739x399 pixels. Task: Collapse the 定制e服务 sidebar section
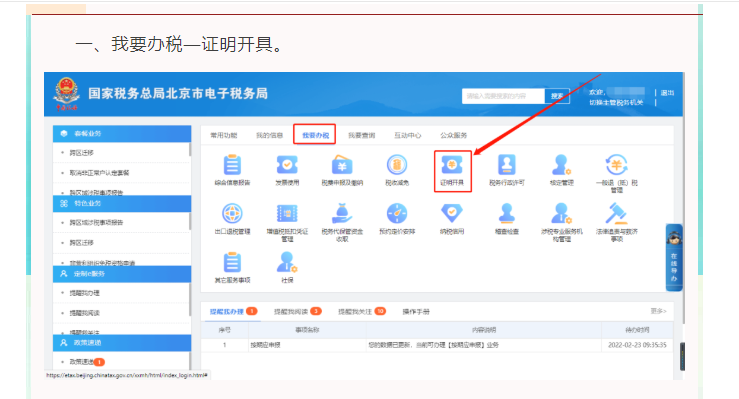point(122,274)
